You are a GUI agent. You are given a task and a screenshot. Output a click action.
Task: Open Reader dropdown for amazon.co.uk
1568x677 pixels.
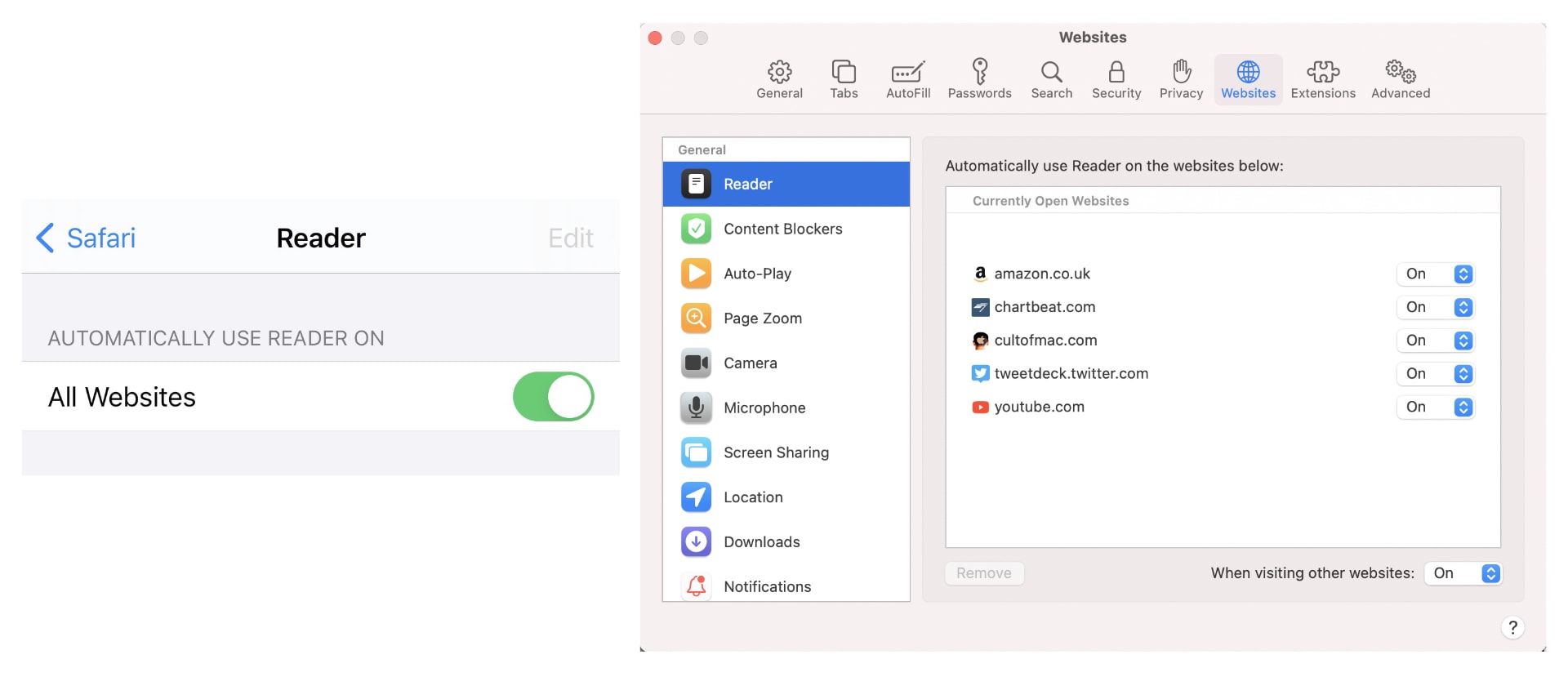(x=1436, y=274)
